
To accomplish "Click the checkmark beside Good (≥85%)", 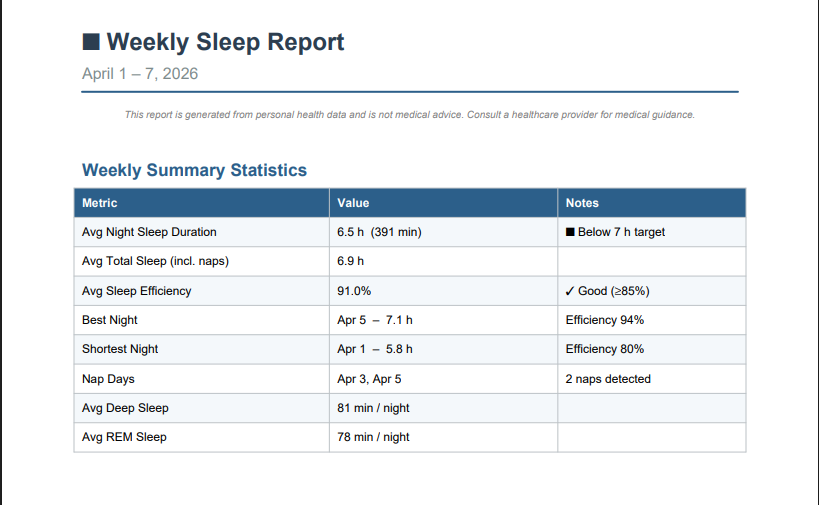I will coord(570,291).
